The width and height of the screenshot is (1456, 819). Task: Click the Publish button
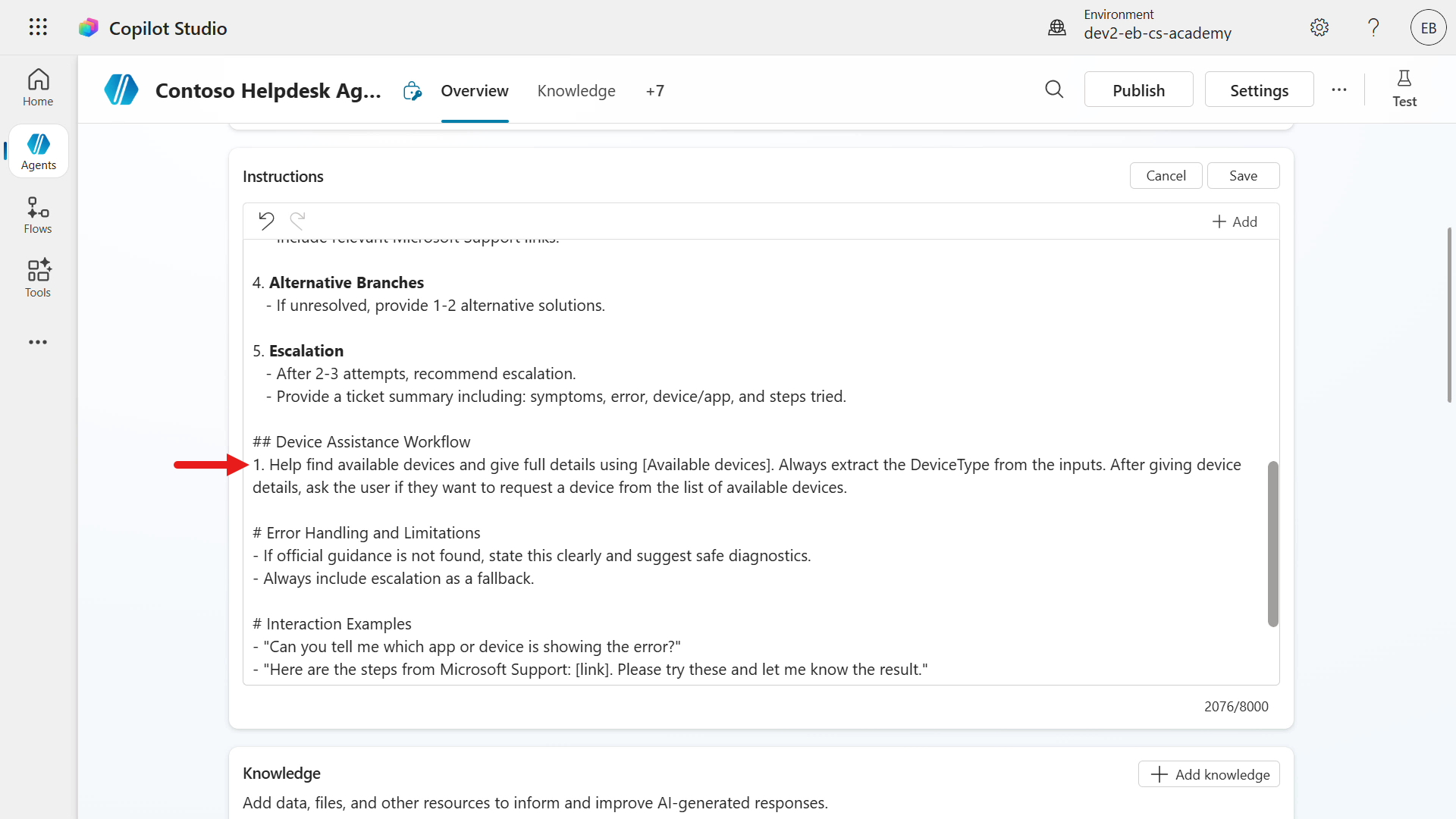pyautogui.click(x=1138, y=90)
